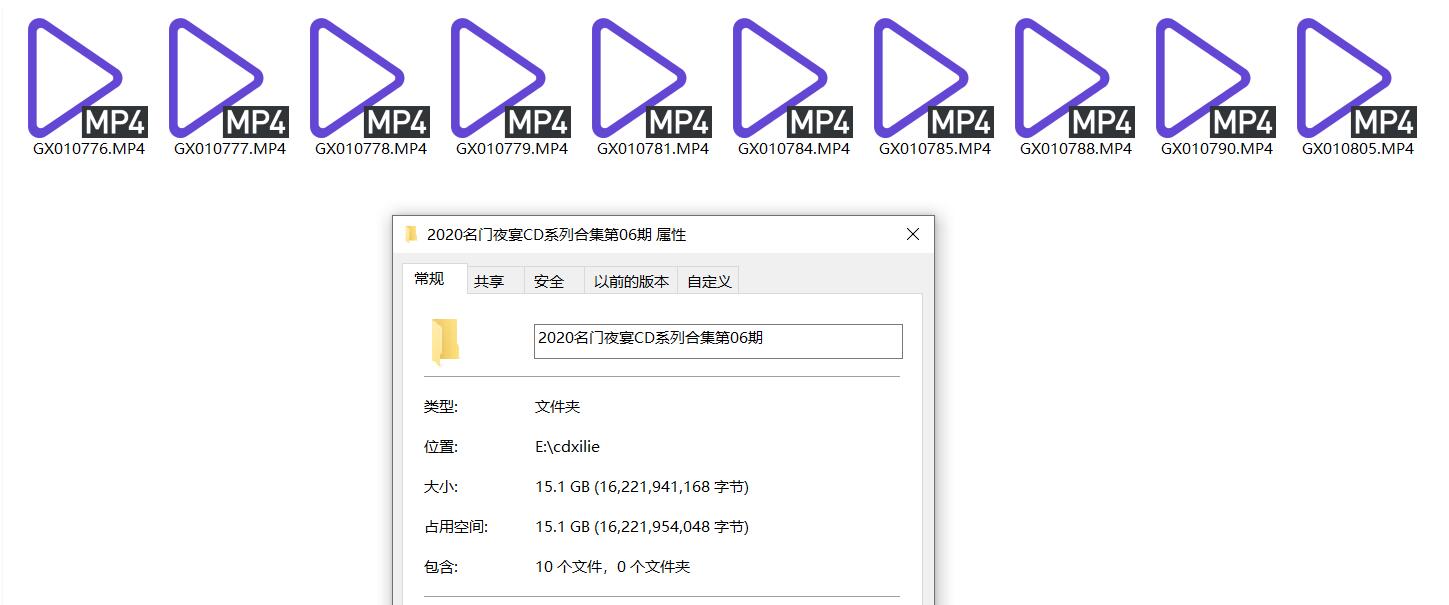Click the 占用空间 label
Viewport: 1449px width, 605px height.
(456, 527)
